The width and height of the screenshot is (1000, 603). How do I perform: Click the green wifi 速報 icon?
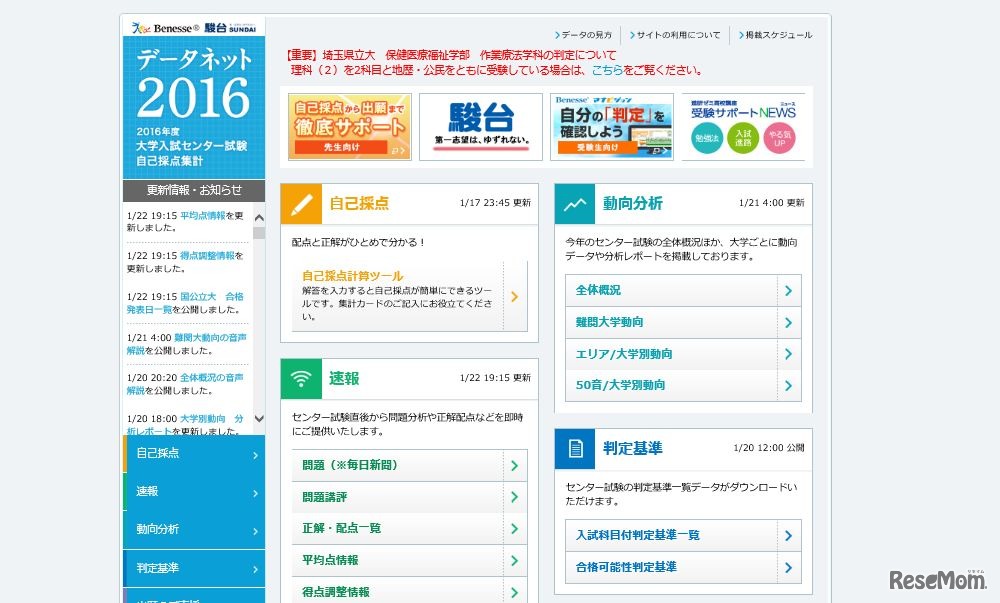[302, 379]
